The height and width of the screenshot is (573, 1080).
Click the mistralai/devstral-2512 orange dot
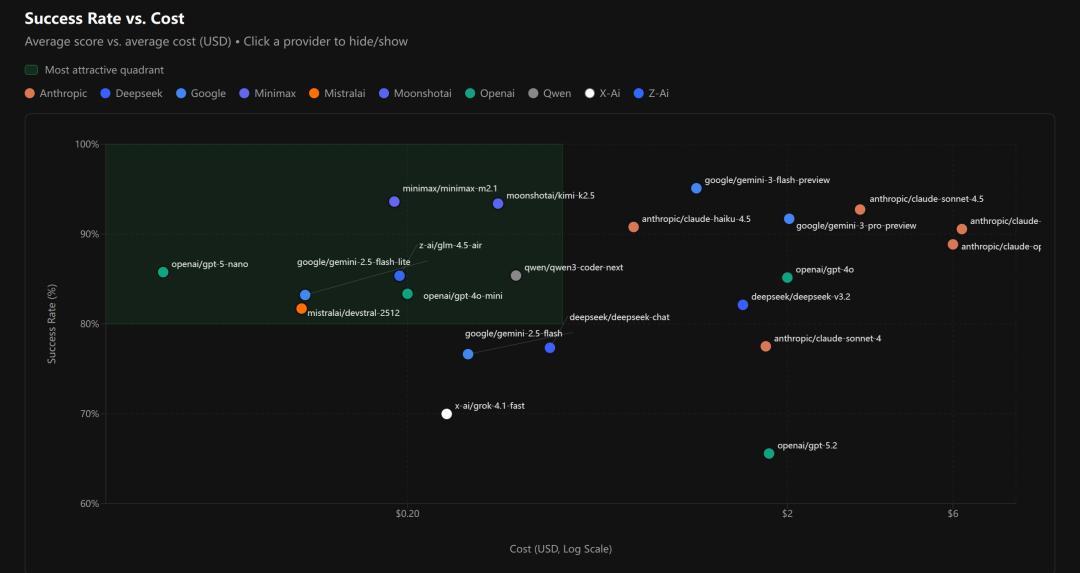pos(301,309)
